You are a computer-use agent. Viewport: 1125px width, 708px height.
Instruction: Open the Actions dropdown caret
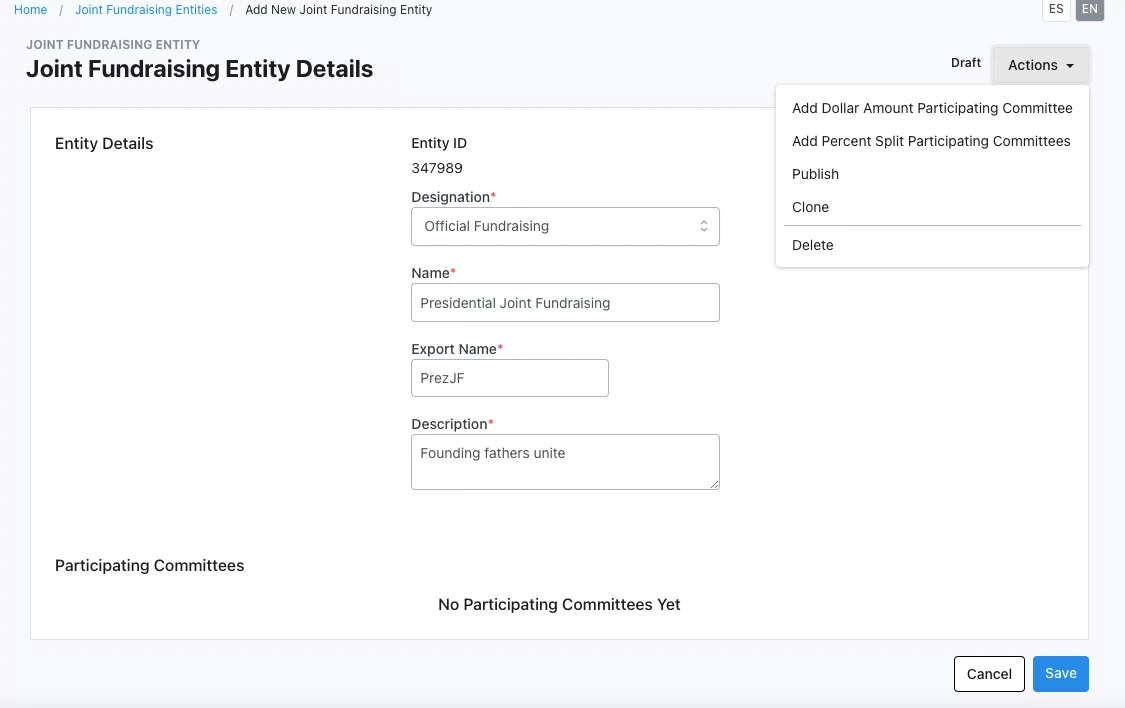coord(1069,64)
